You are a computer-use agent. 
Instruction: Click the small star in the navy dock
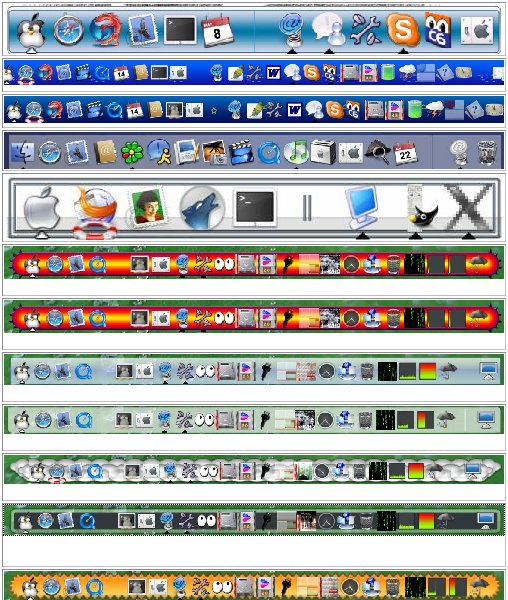coord(214,111)
